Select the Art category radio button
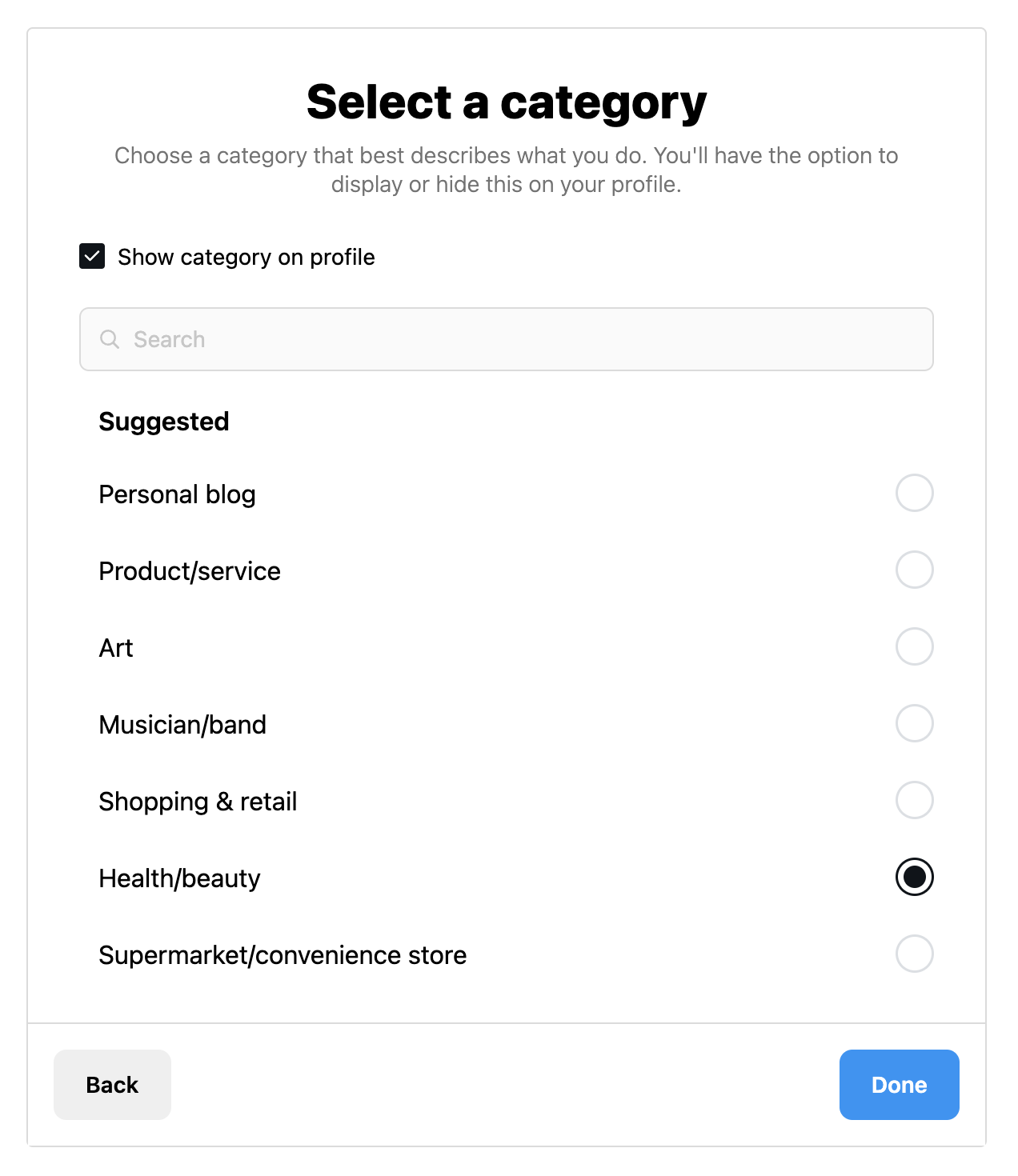Viewport: 1018px width, 1176px height. tap(914, 646)
